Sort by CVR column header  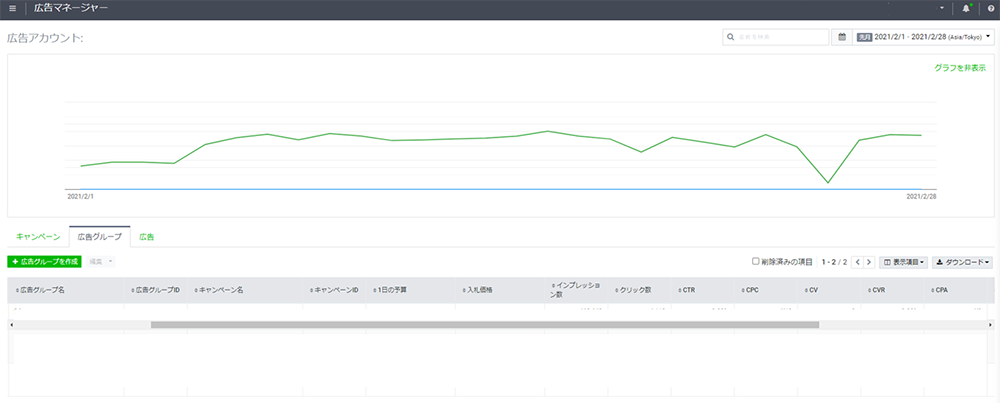(x=878, y=289)
